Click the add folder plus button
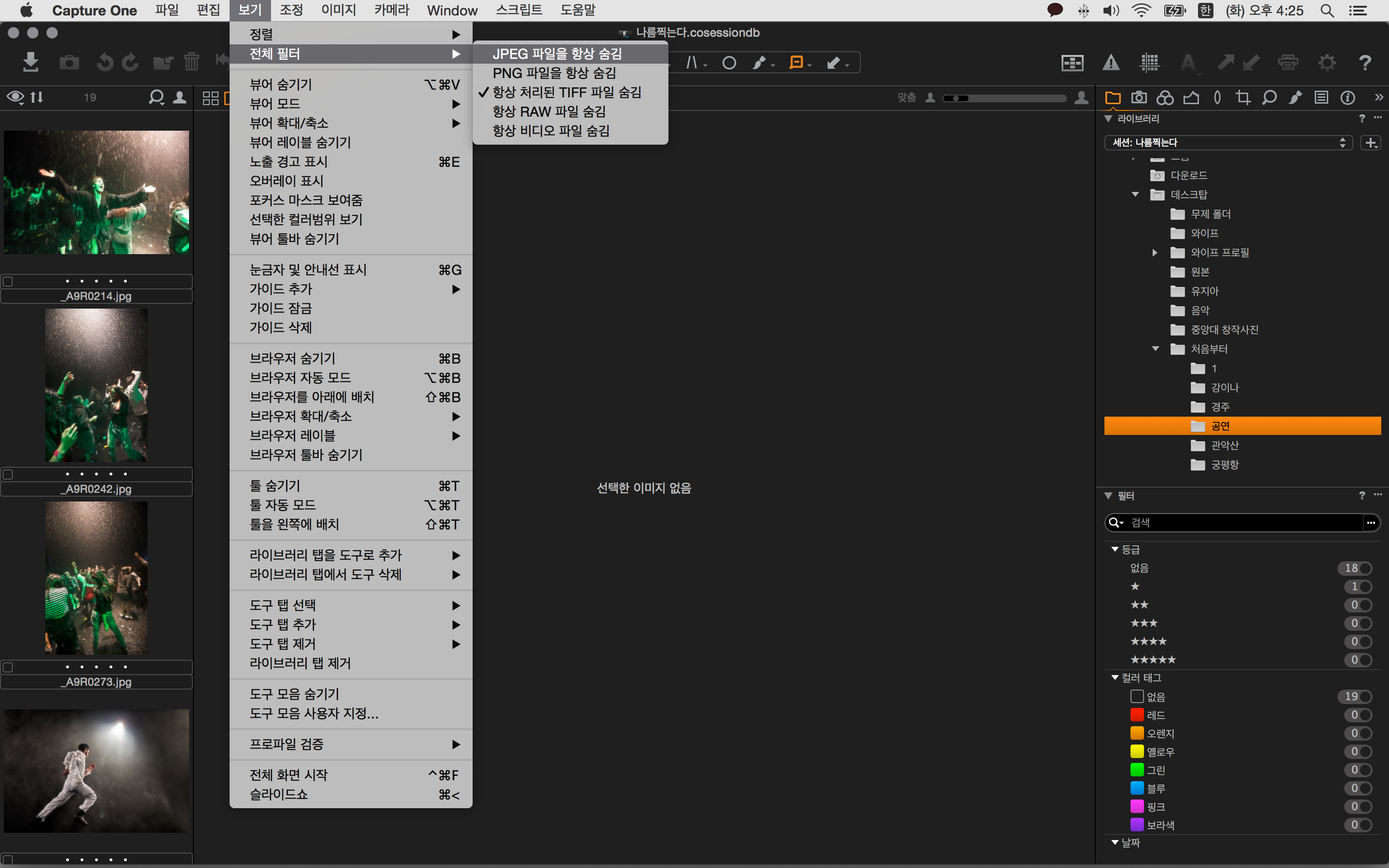The width and height of the screenshot is (1389, 868). (x=1371, y=142)
